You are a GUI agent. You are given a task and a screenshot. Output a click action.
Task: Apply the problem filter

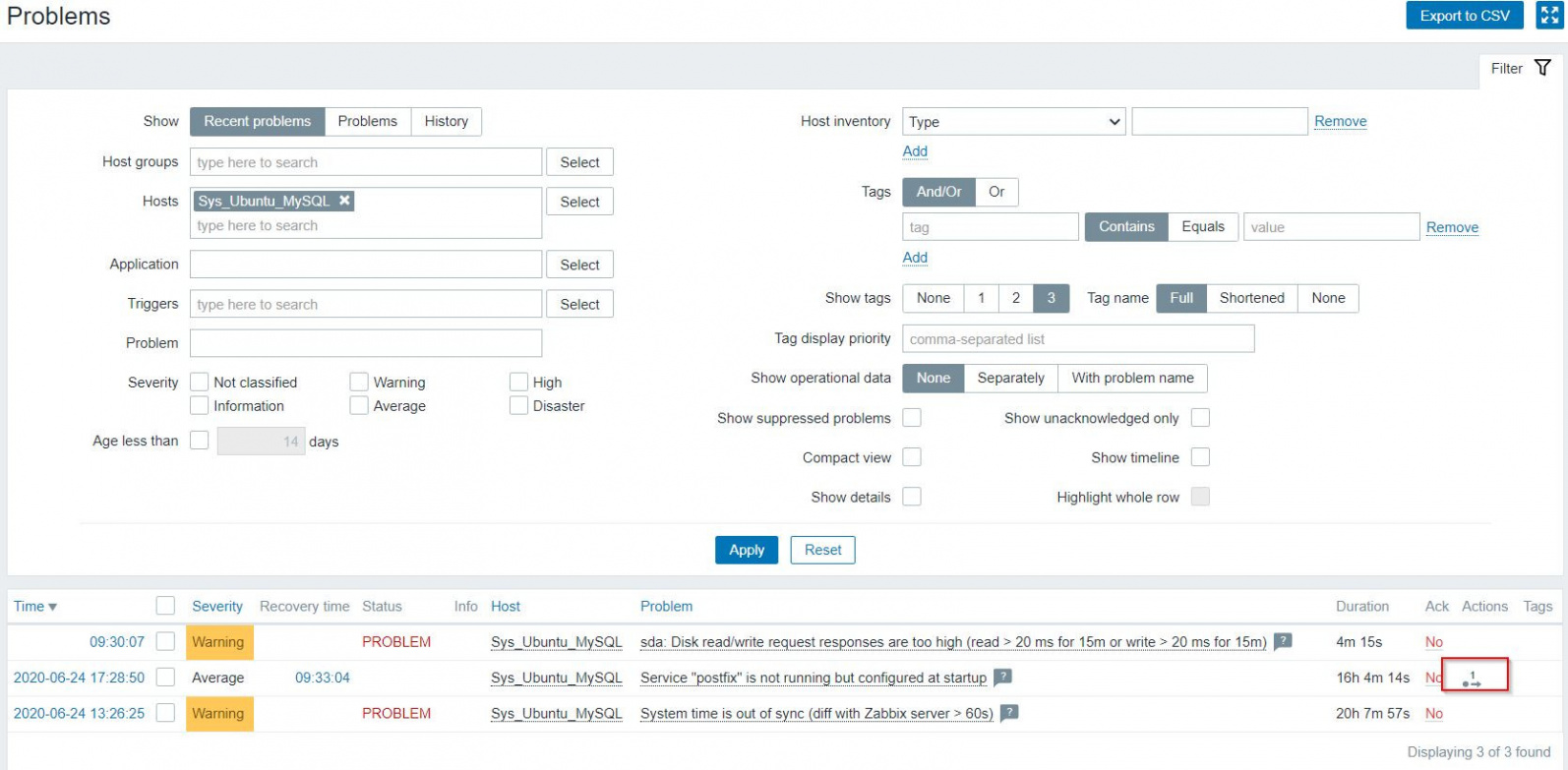[747, 550]
